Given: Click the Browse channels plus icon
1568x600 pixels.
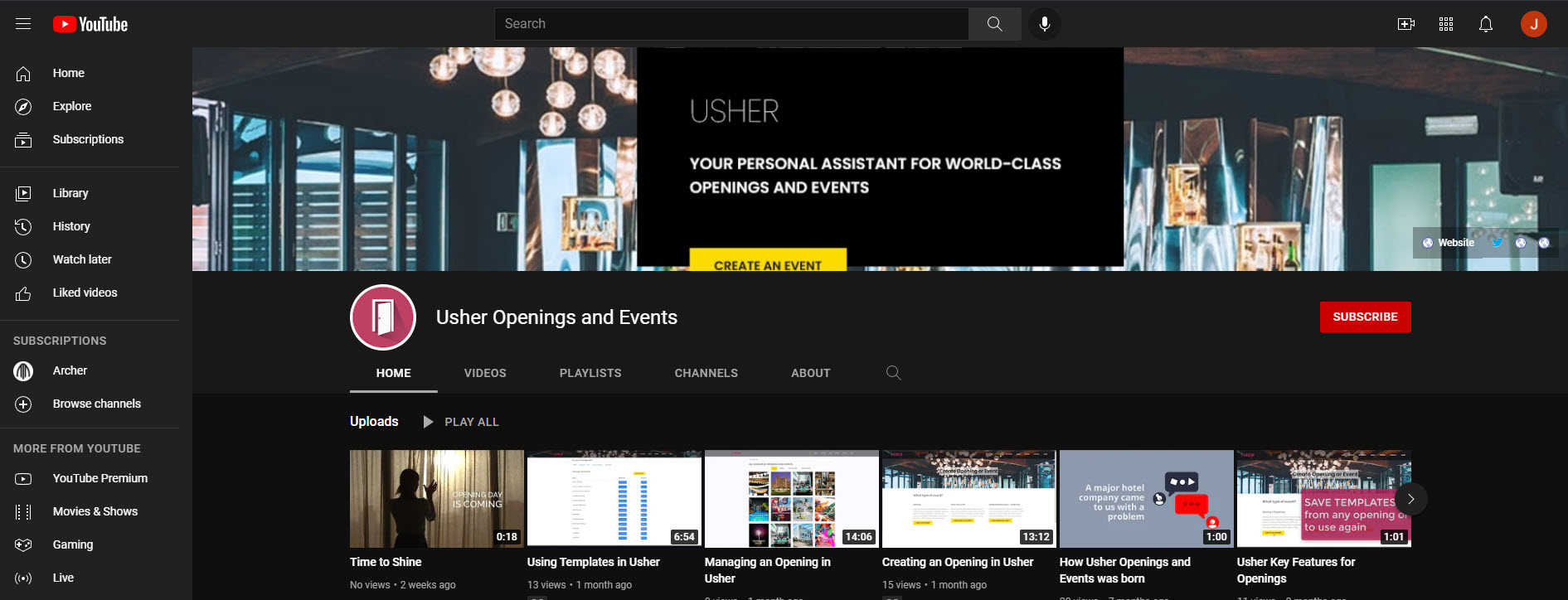Looking at the screenshot, I should [x=23, y=404].
